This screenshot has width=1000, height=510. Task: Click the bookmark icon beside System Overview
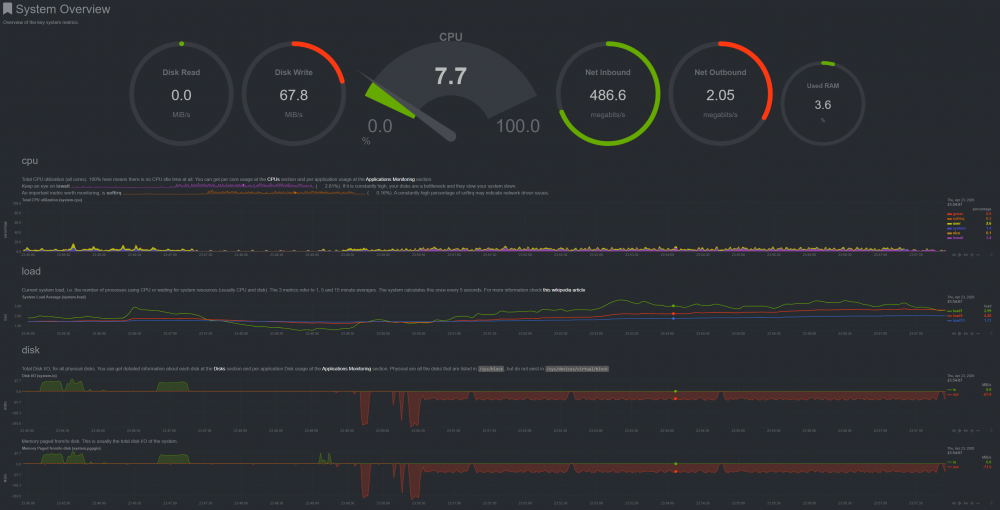(7, 9)
